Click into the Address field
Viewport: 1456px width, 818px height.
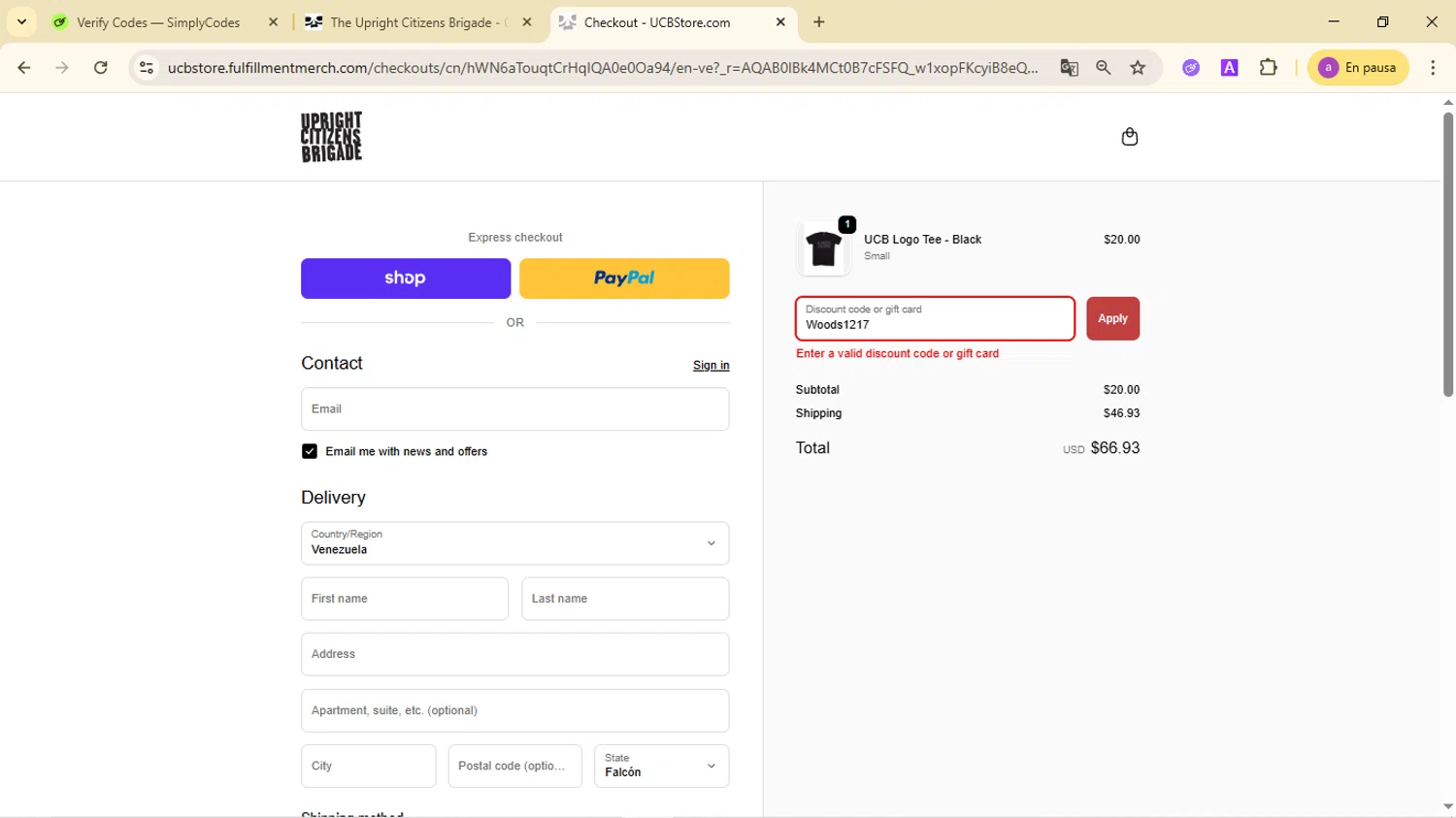514,654
